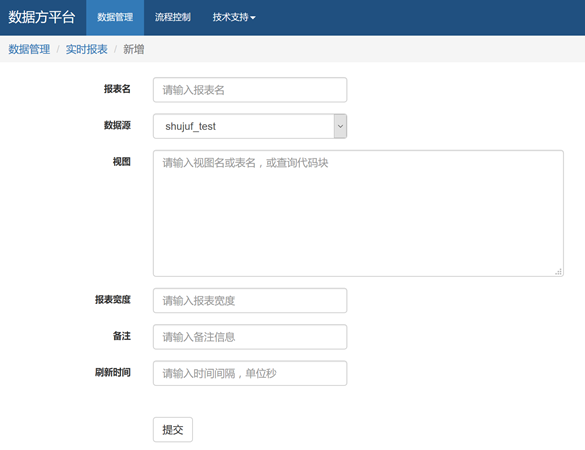Click the 数据源 field label

coord(117,125)
